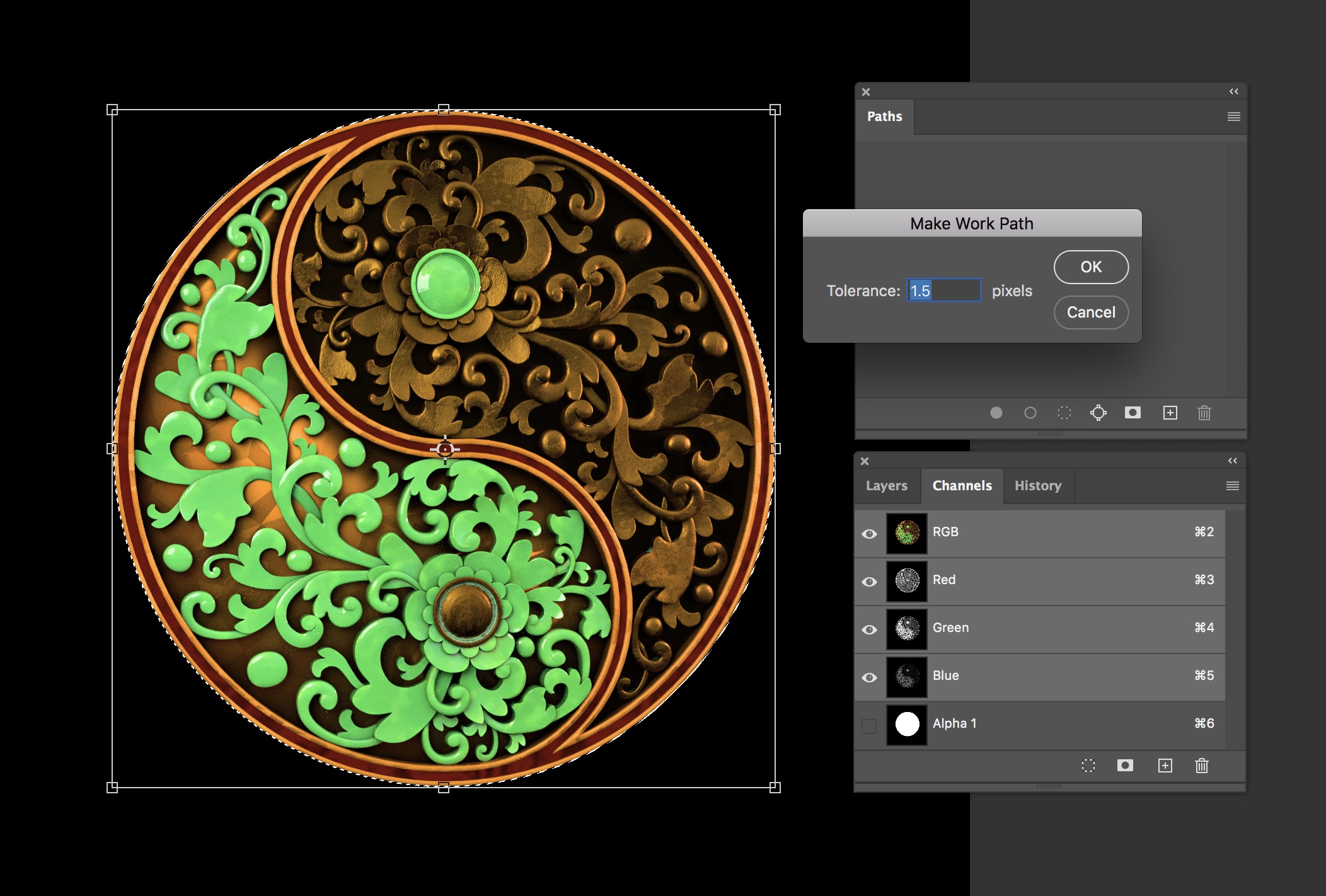Select the Paths tab
Screen dimensions: 1326x896
coord(884,117)
